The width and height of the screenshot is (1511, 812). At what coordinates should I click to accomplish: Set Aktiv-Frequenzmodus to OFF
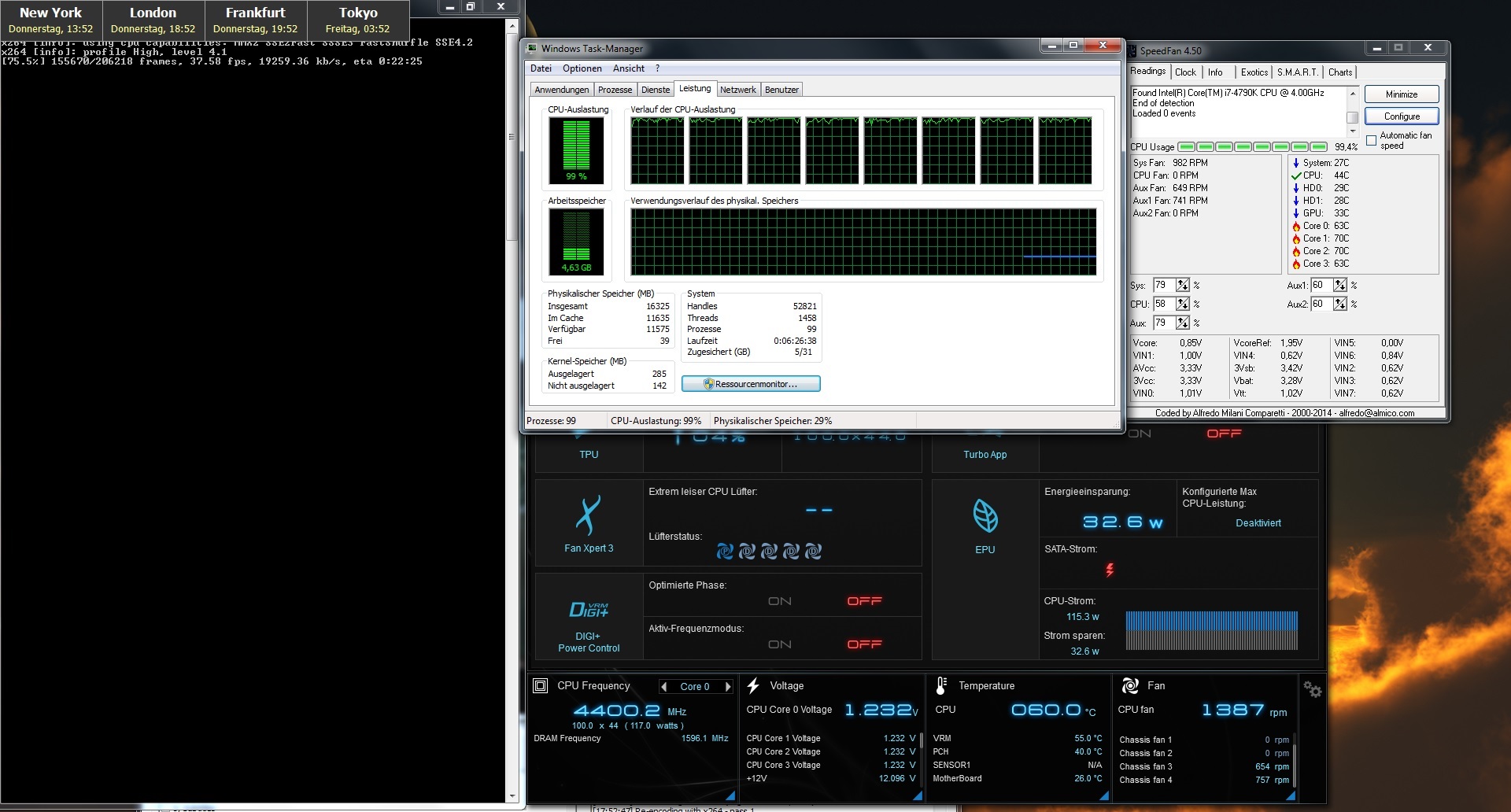tap(864, 644)
